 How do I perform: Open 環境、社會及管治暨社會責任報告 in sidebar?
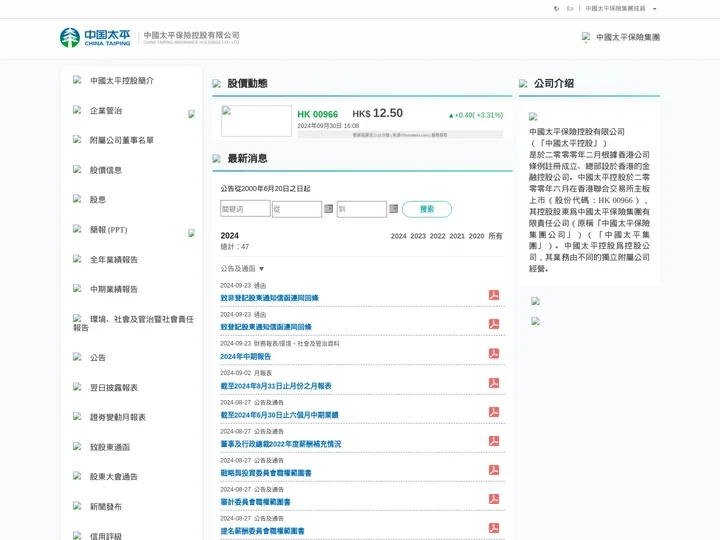134,323
